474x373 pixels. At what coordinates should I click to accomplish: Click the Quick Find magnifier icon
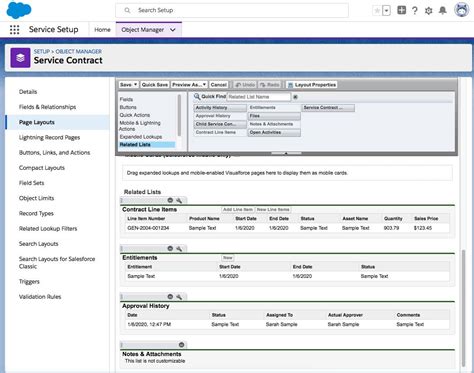197,96
